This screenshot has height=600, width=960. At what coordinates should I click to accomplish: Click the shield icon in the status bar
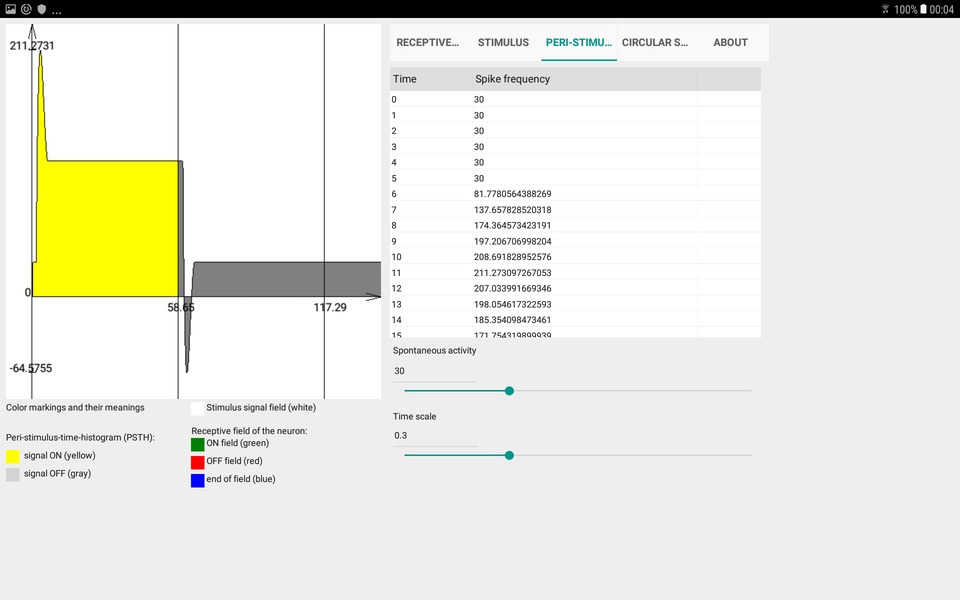tap(42, 9)
